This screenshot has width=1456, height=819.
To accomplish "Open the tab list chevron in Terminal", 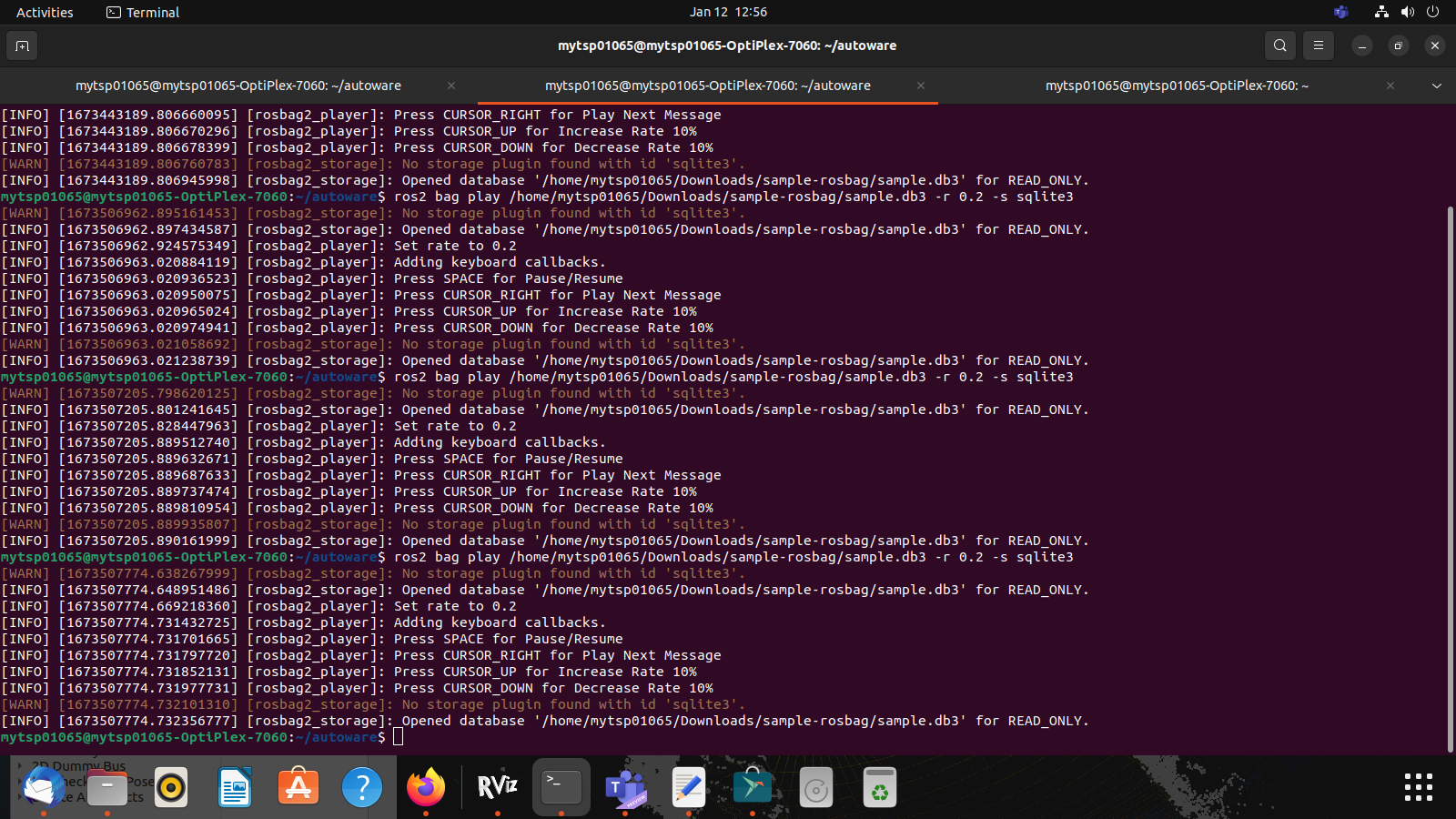I will 1436,85.
